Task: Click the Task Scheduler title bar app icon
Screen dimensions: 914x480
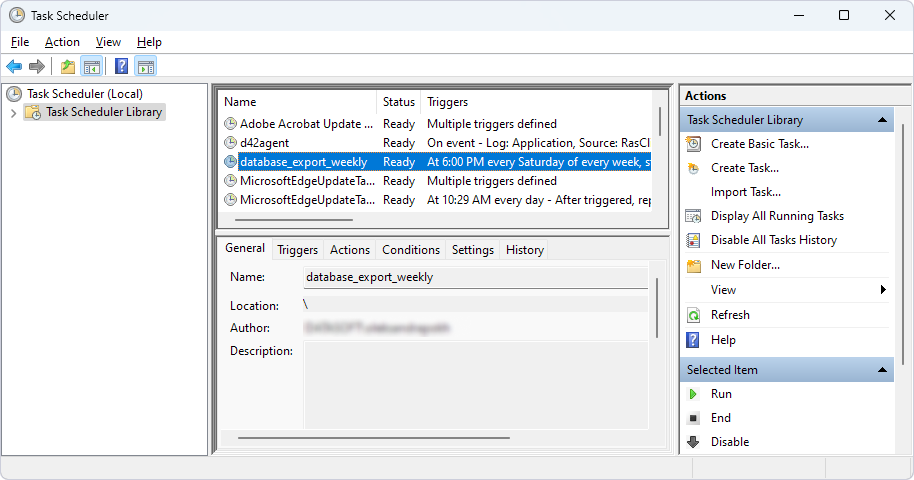Action: pyautogui.click(x=17, y=16)
